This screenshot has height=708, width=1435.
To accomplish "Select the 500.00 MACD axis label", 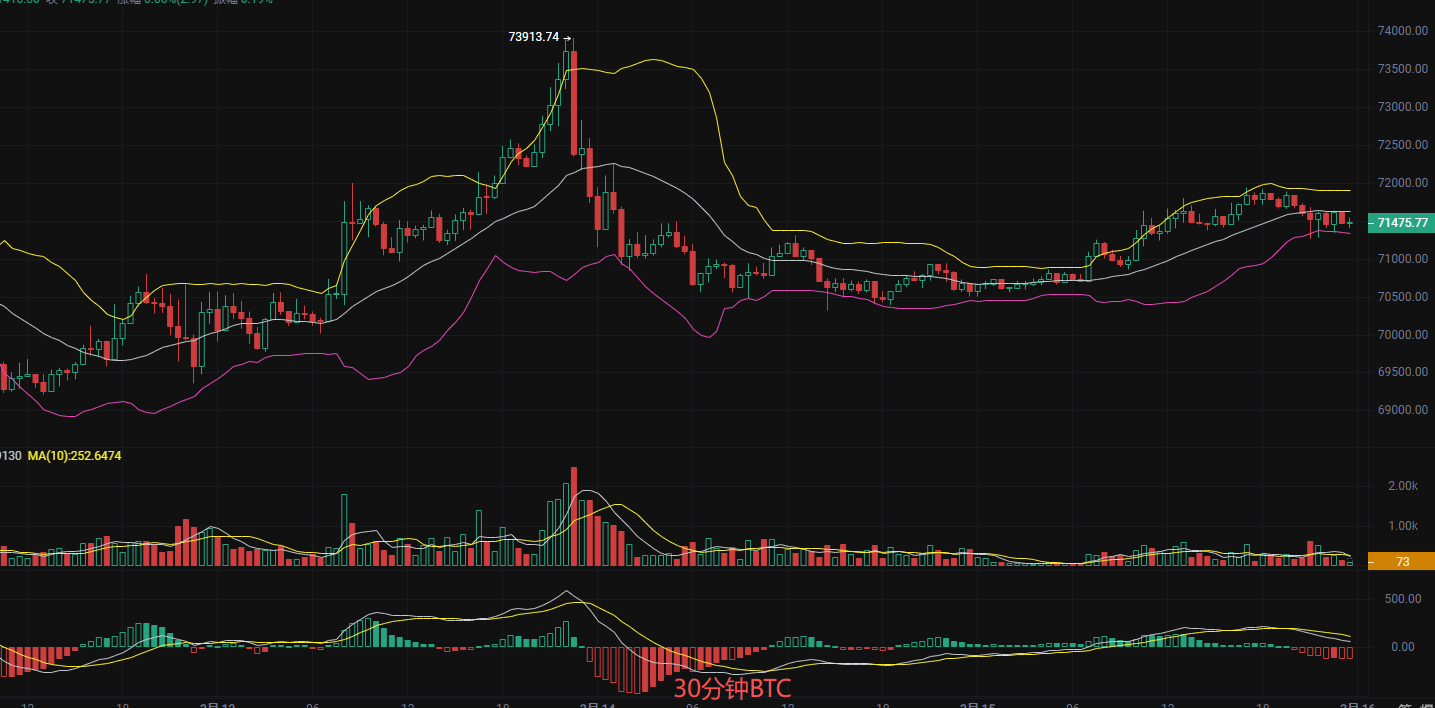I will click(x=1401, y=599).
